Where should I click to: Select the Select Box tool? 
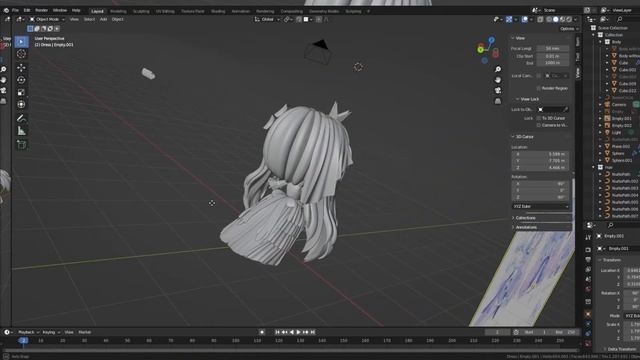[21, 42]
